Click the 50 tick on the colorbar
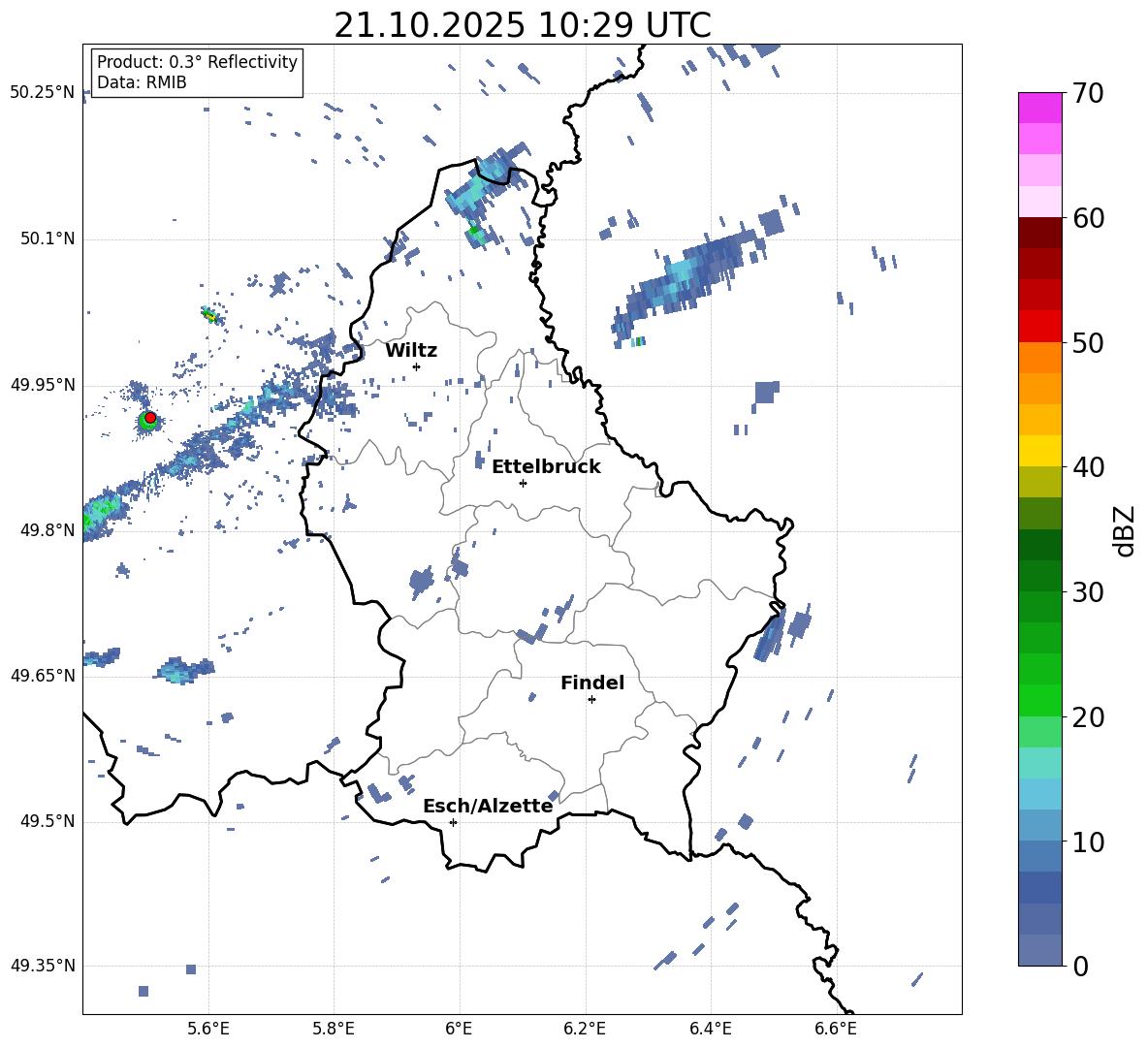Screen dimensions: 1148x1048 point(1087,343)
